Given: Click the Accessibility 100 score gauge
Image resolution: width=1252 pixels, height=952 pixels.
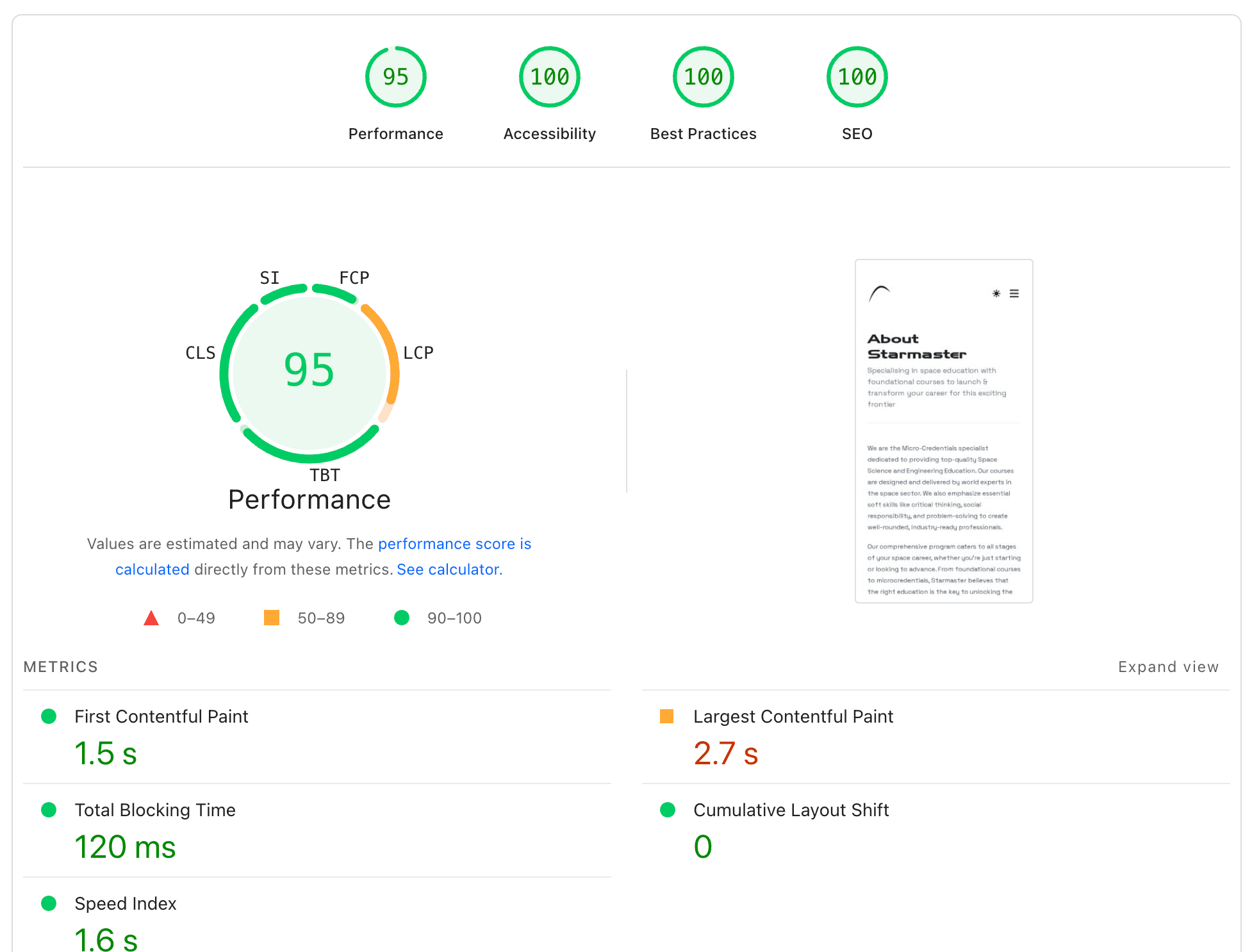Looking at the screenshot, I should (549, 78).
